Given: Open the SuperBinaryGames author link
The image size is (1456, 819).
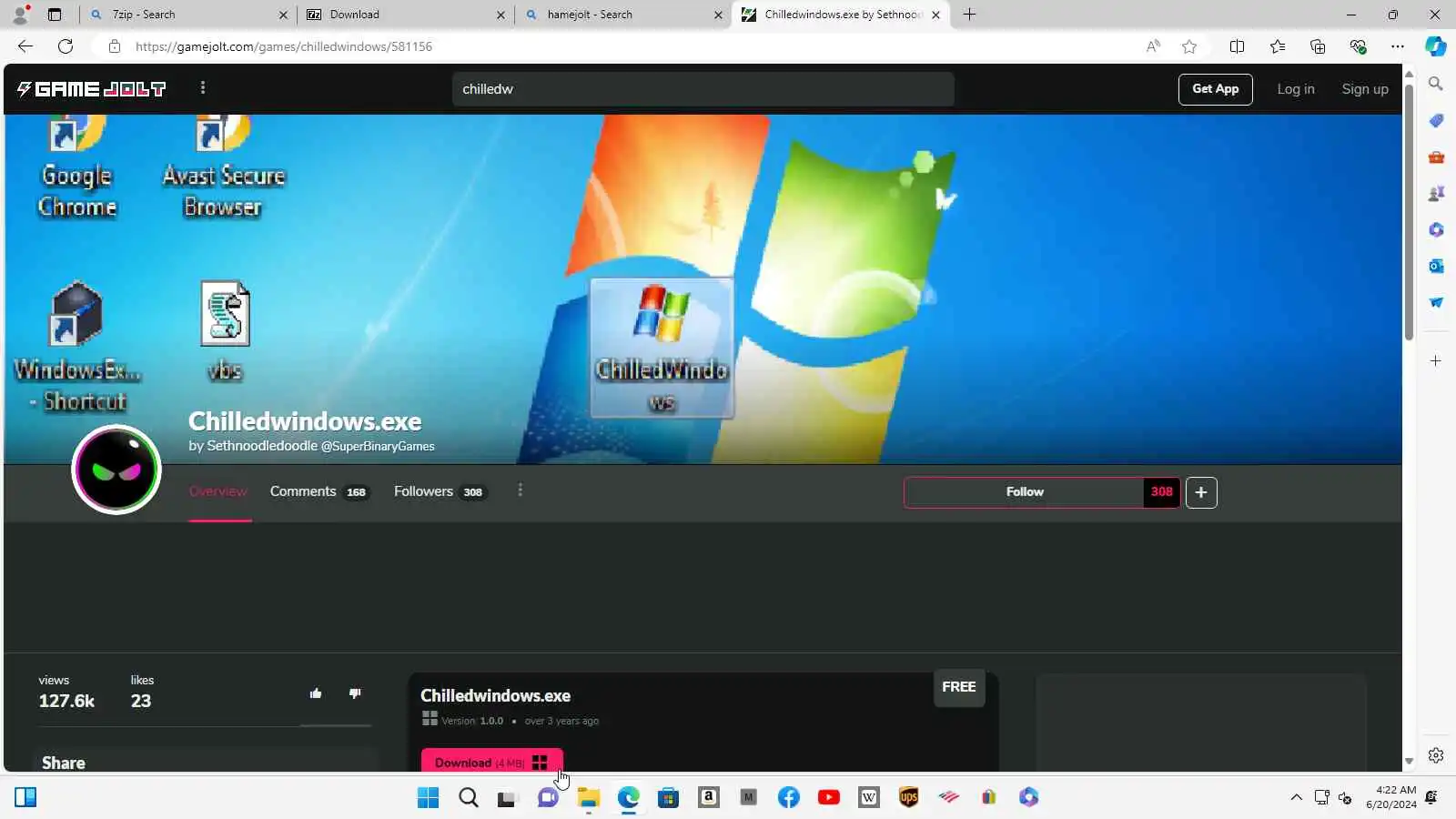Looking at the screenshot, I should point(378,446).
